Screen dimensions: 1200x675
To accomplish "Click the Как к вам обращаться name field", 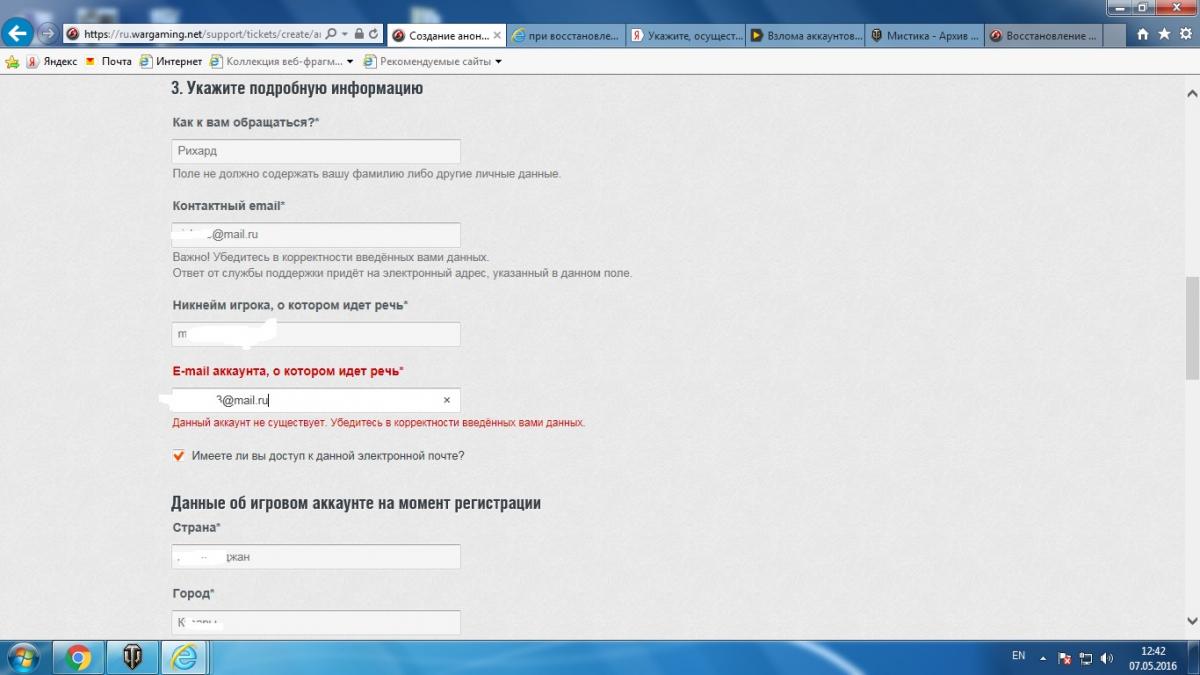I will point(316,152).
